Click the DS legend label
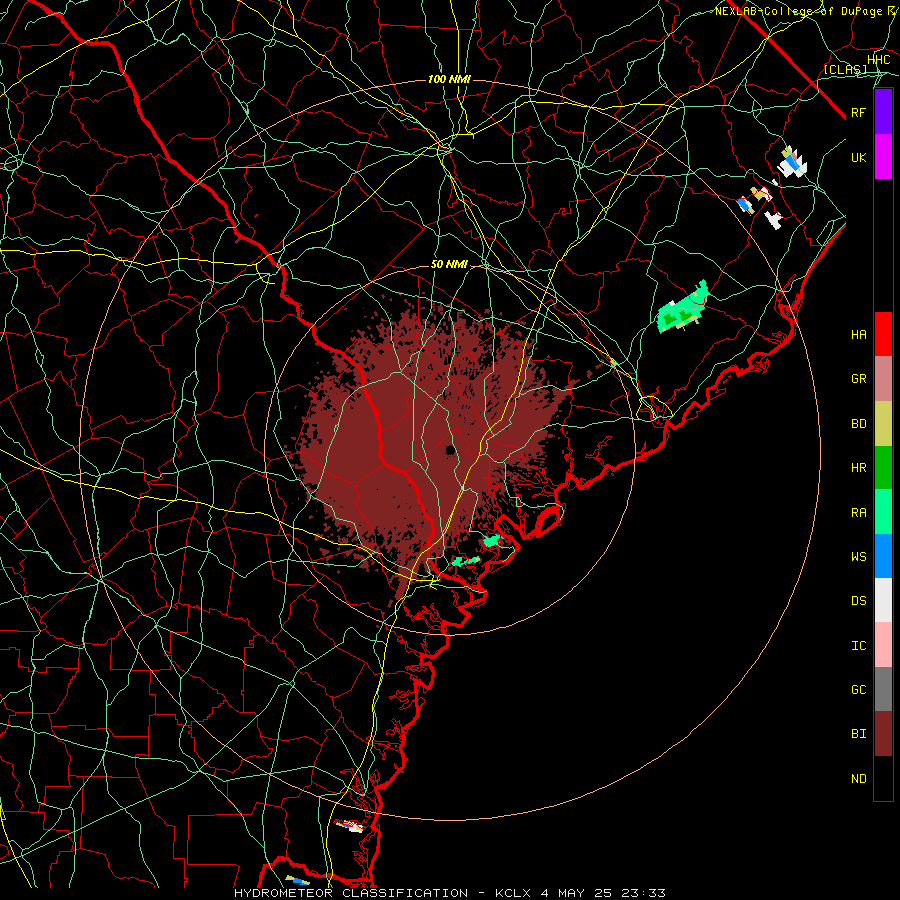The height and width of the screenshot is (900, 900). click(858, 601)
